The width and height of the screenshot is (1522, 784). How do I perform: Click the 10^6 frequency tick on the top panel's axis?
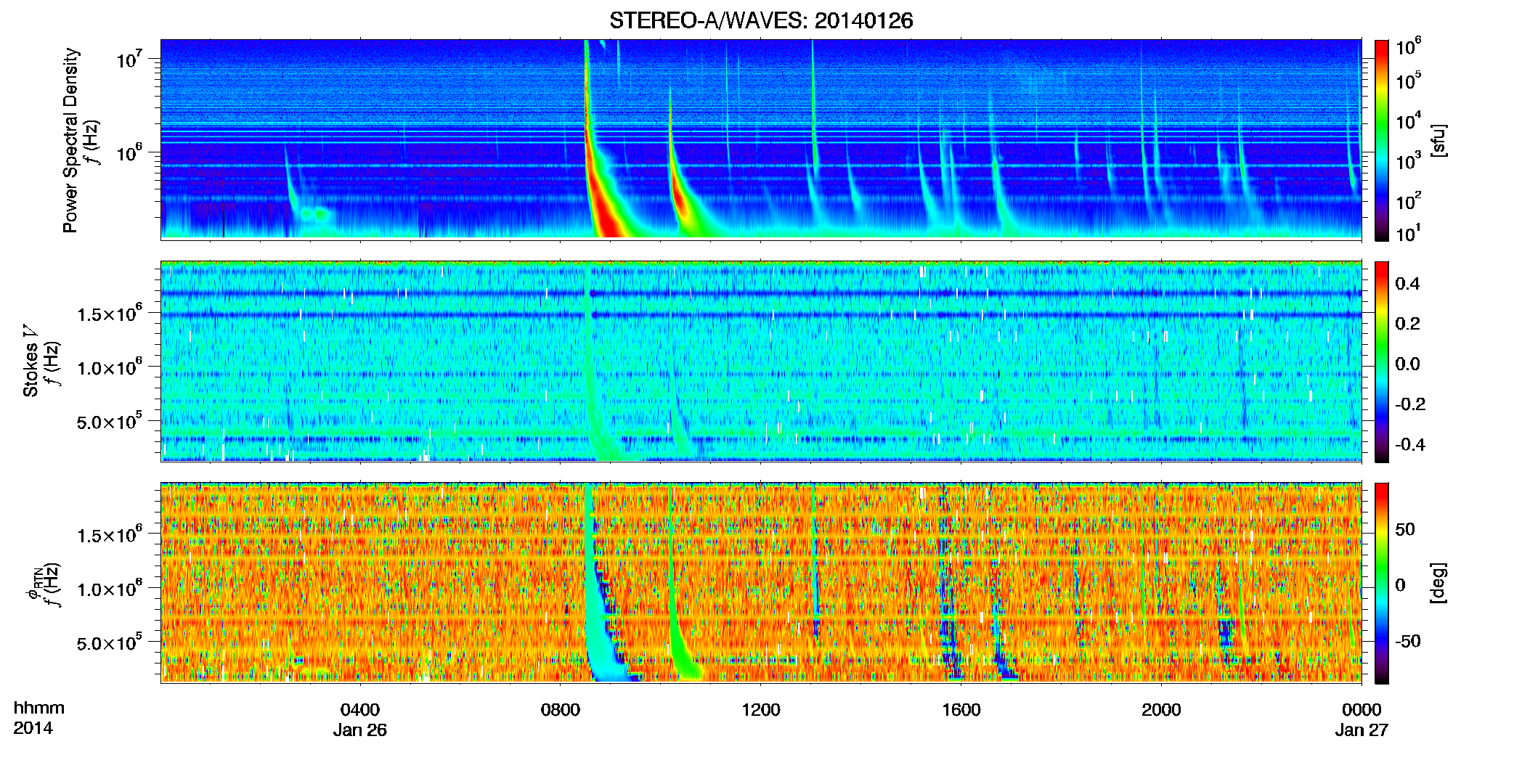click(129, 152)
